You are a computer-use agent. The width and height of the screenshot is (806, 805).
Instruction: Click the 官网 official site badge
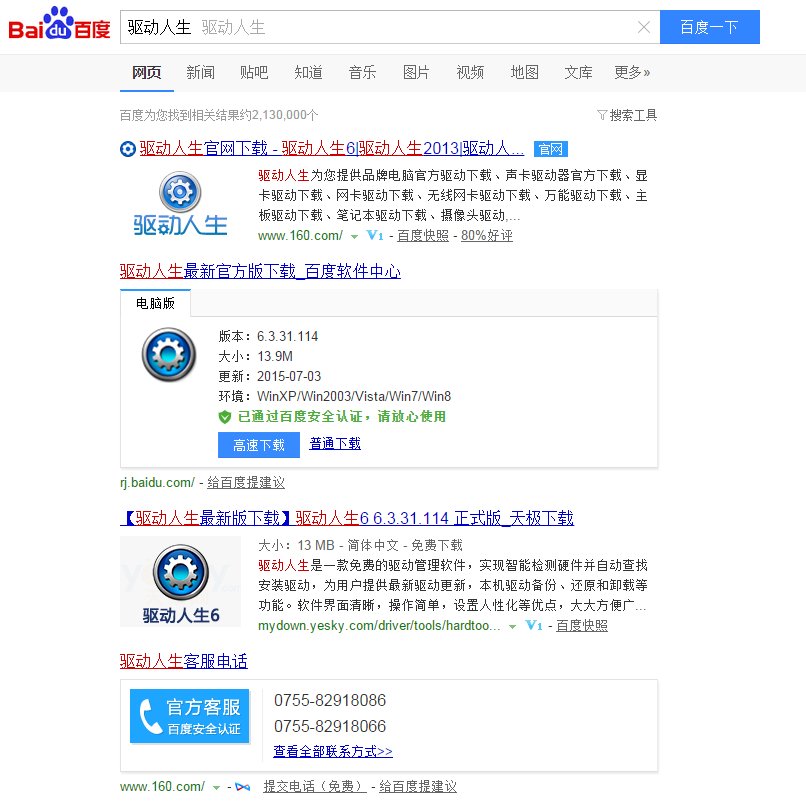point(551,148)
